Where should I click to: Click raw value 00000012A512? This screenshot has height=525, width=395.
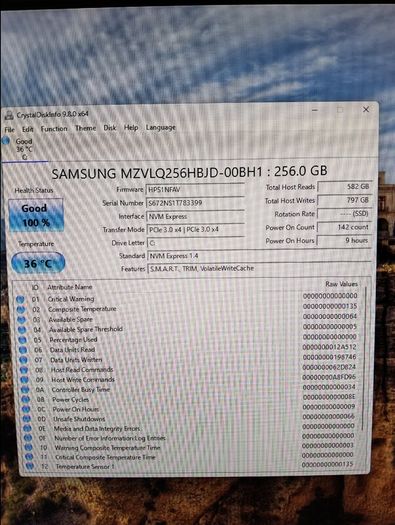(330, 347)
